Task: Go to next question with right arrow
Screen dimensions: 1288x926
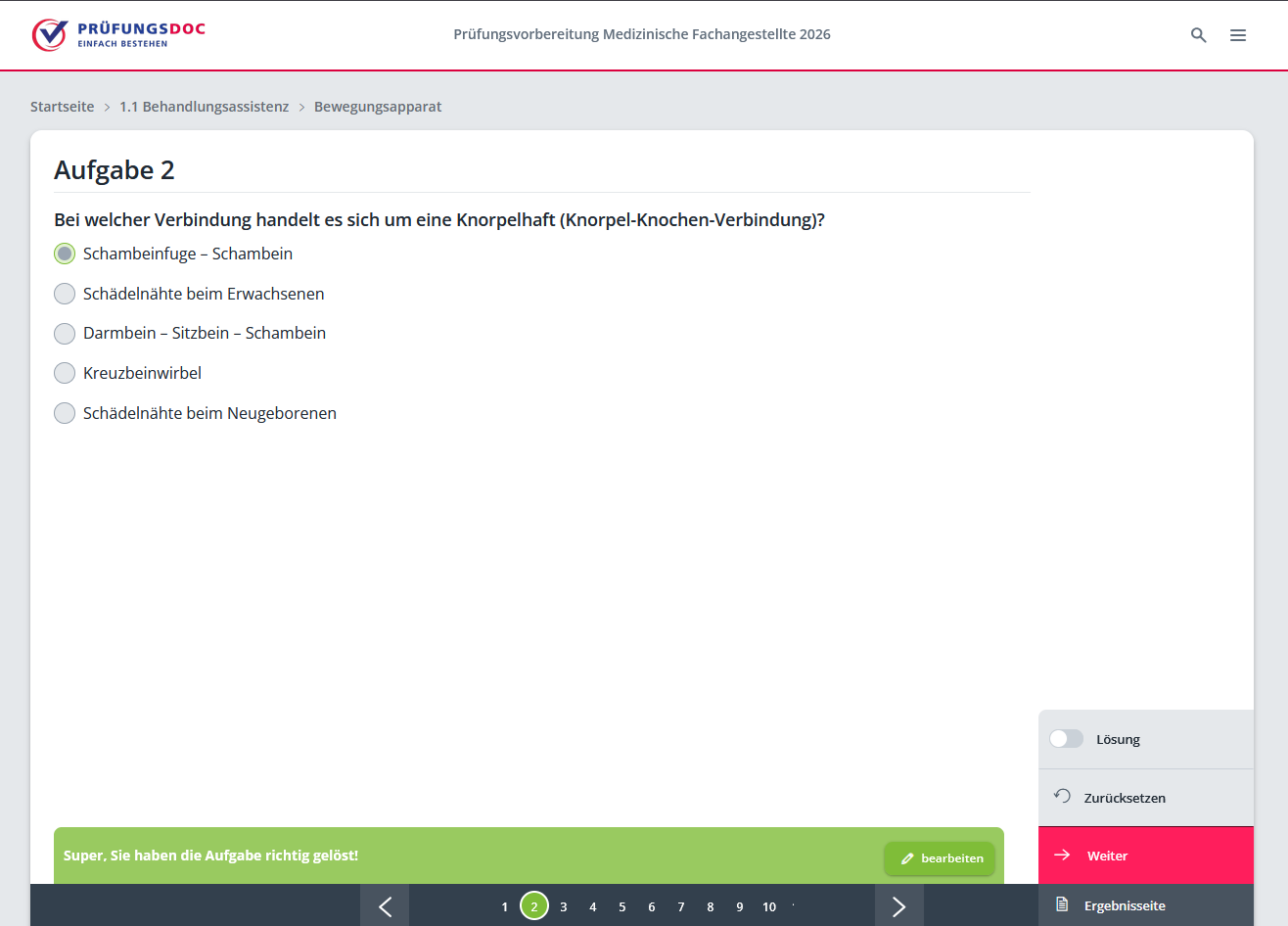Action: [x=898, y=906]
